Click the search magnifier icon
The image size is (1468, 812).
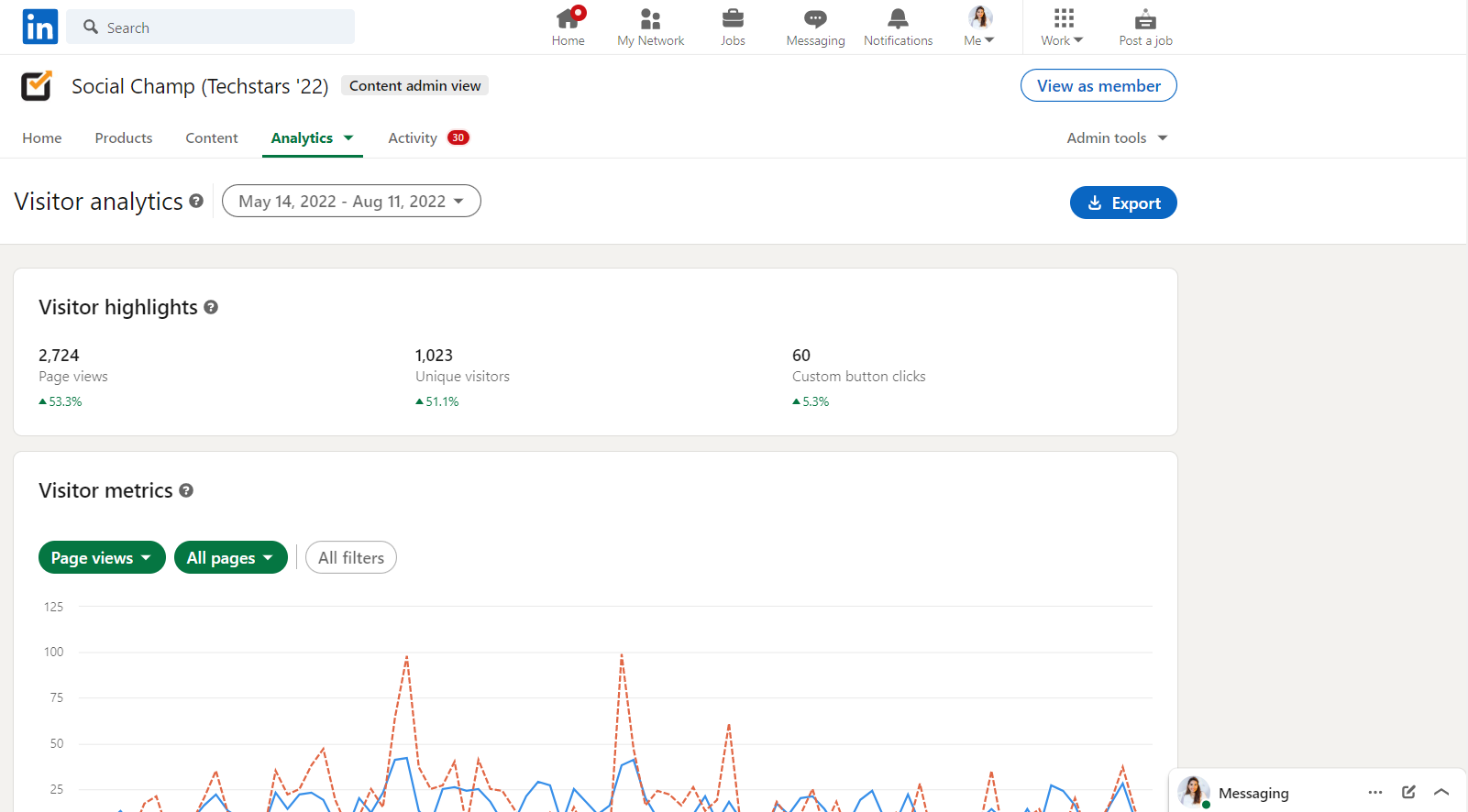(x=91, y=27)
